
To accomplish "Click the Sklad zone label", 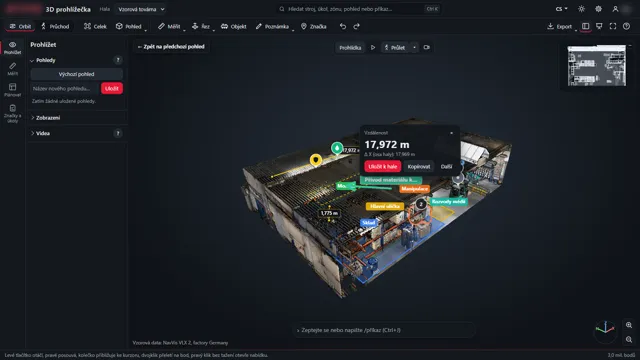I will coord(369,222).
